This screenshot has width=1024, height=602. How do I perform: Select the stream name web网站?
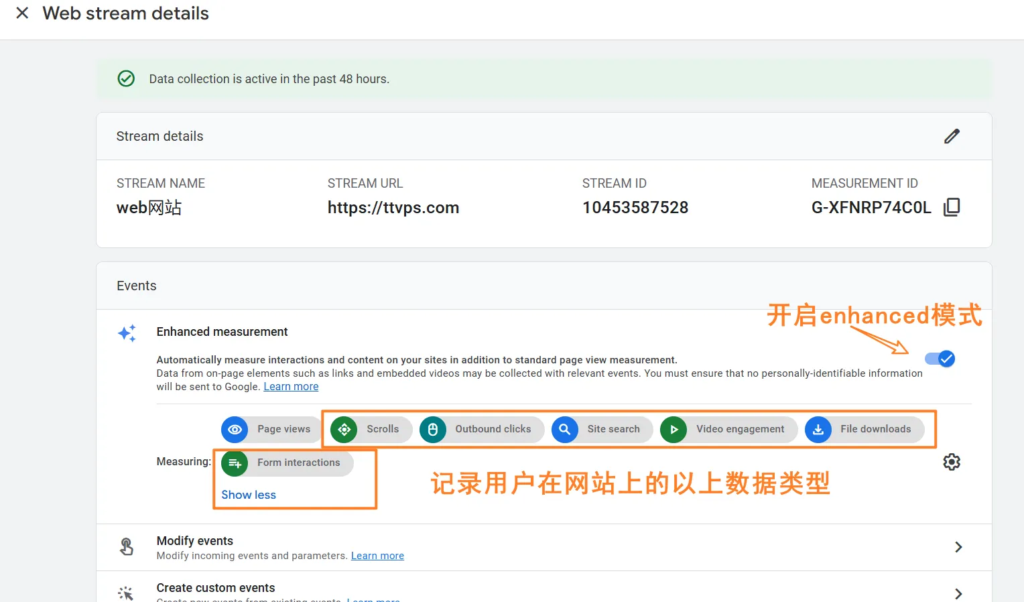149,208
